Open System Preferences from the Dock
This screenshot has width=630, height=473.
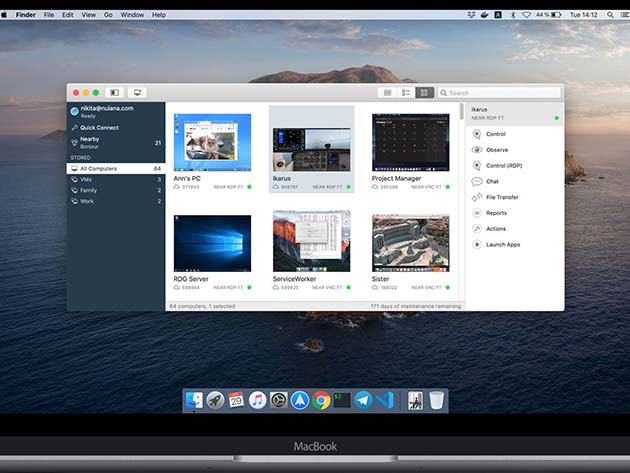(278, 400)
